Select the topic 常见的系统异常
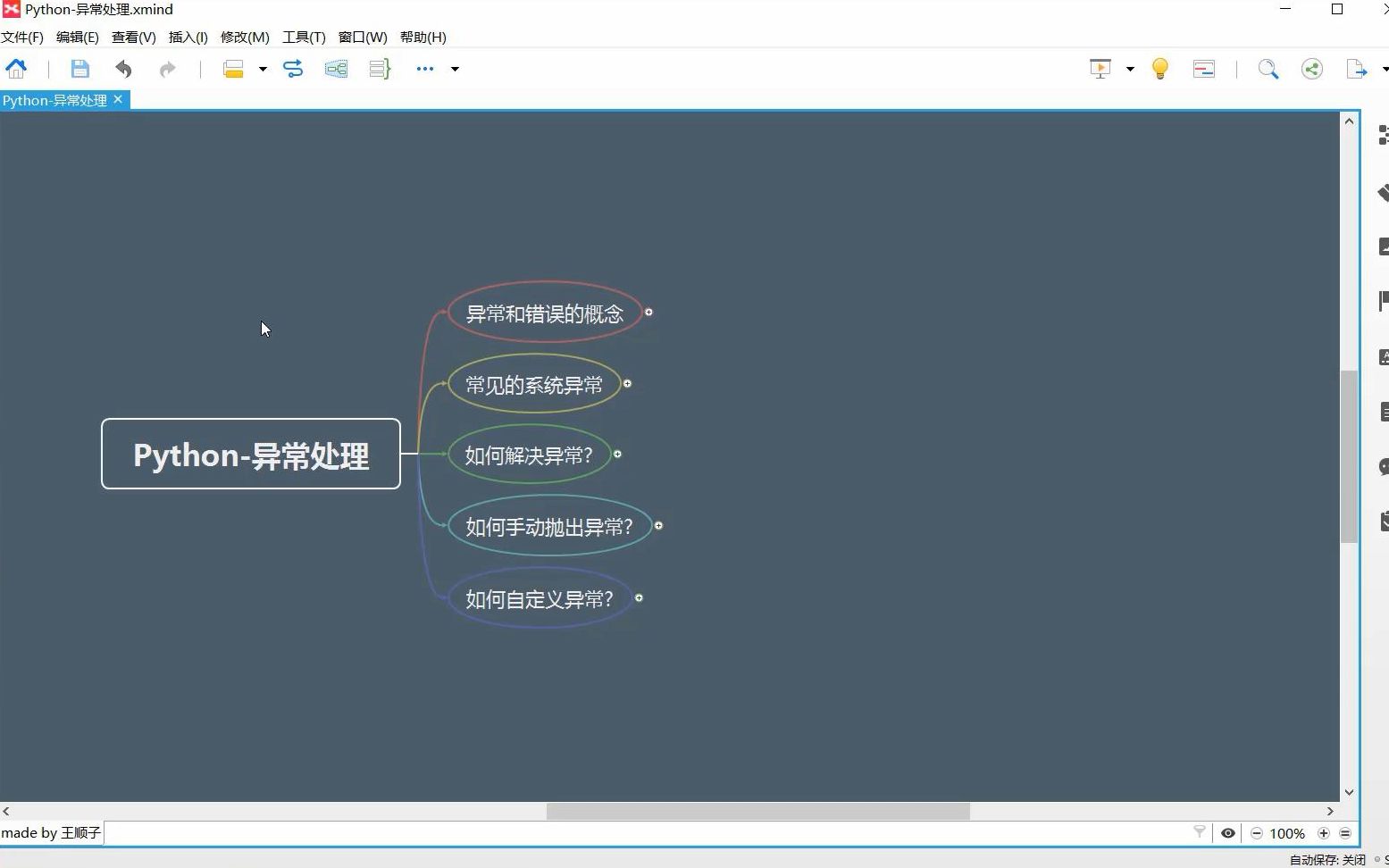 (x=534, y=384)
